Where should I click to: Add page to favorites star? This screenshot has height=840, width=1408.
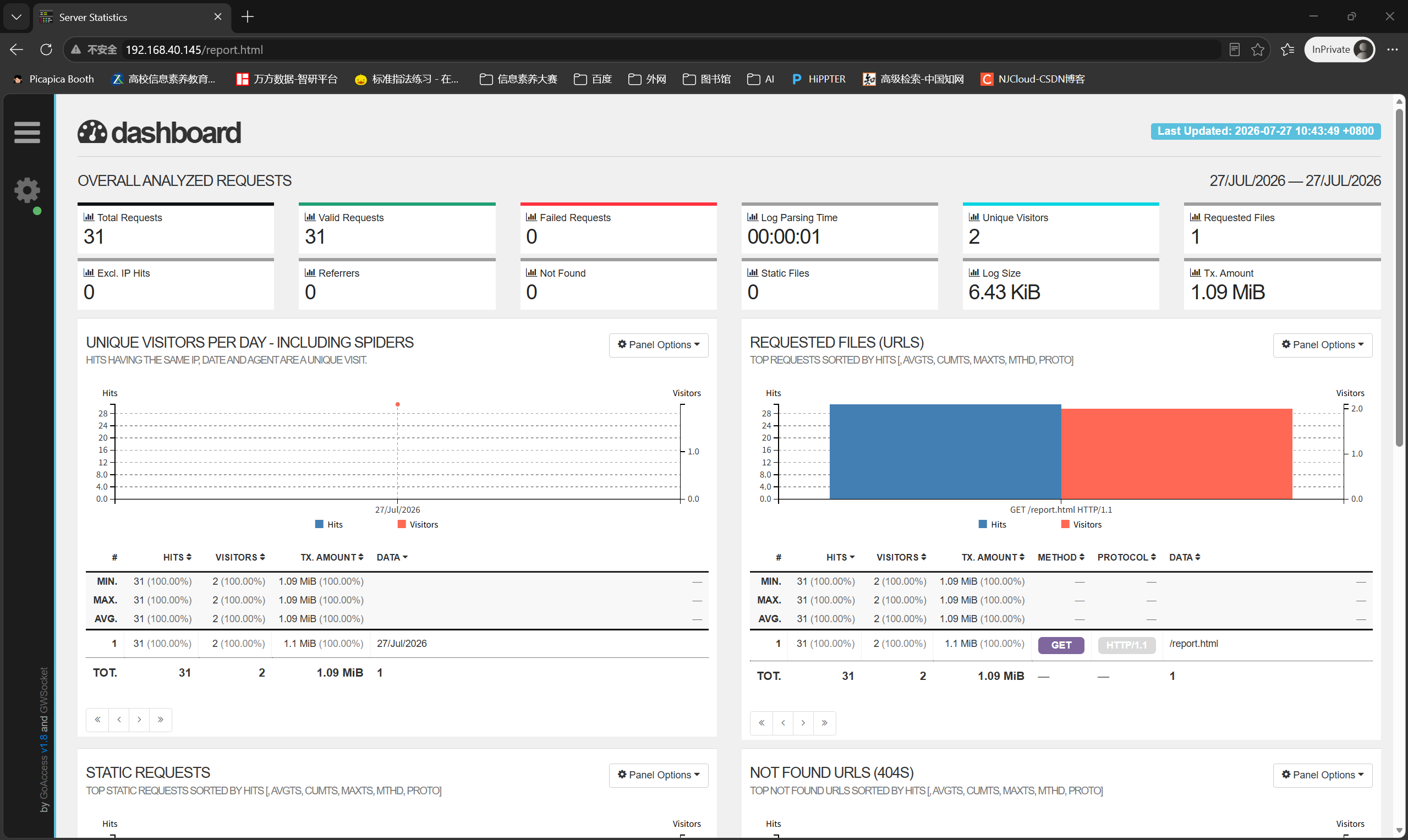[1257, 50]
